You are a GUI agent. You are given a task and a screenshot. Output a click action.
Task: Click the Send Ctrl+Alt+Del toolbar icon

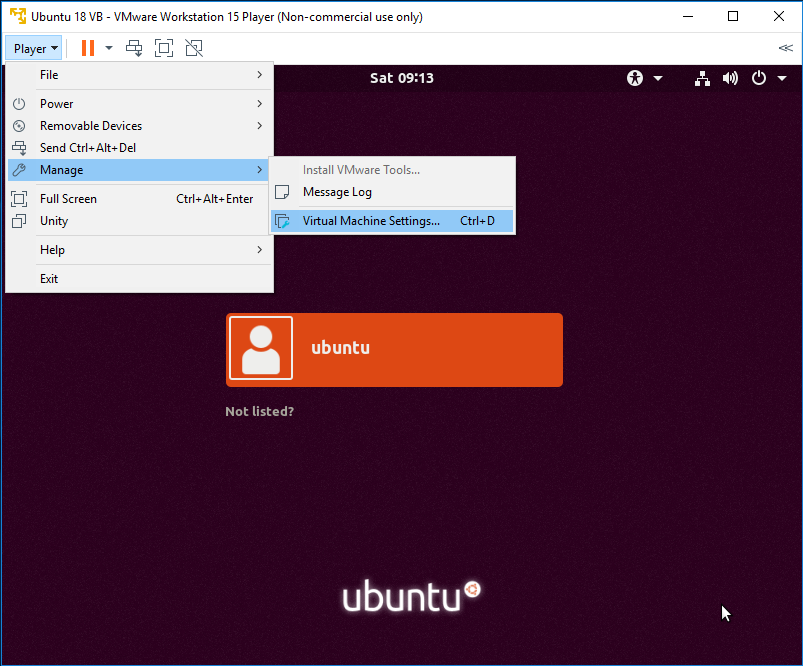pyautogui.click(x=134, y=48)
